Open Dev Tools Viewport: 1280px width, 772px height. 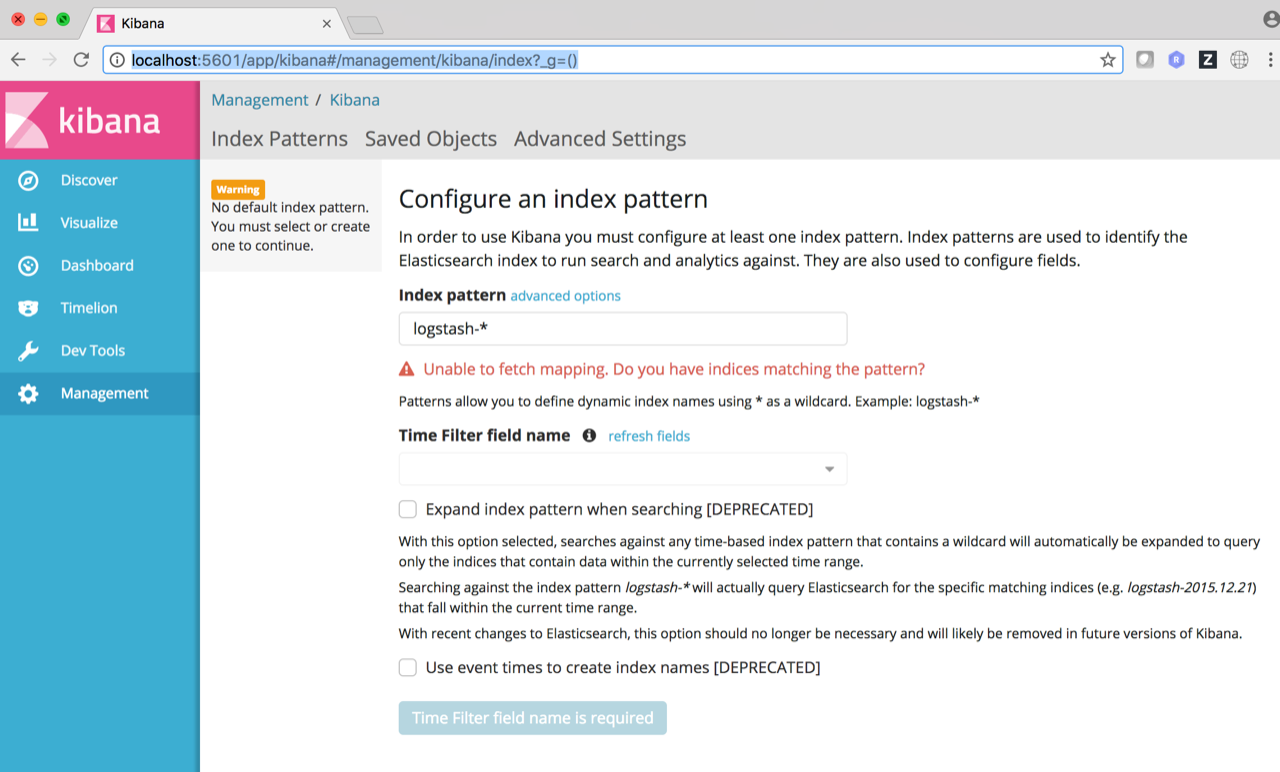coord(93,350)
